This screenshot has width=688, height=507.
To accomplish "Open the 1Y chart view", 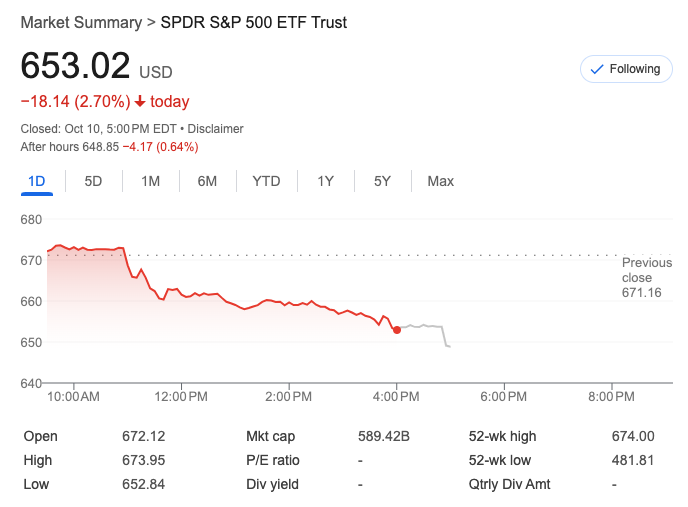I will [325, 181].
